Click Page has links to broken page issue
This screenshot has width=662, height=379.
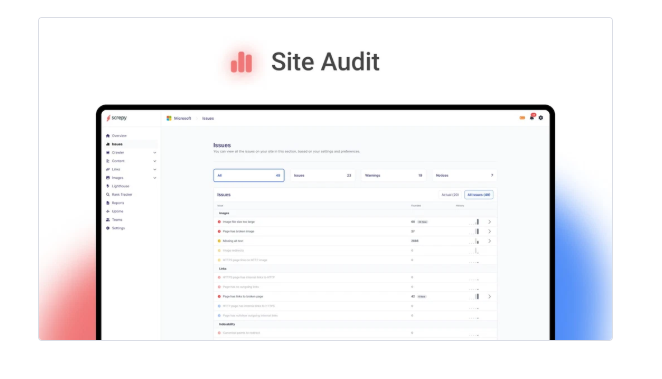(243, 297)
